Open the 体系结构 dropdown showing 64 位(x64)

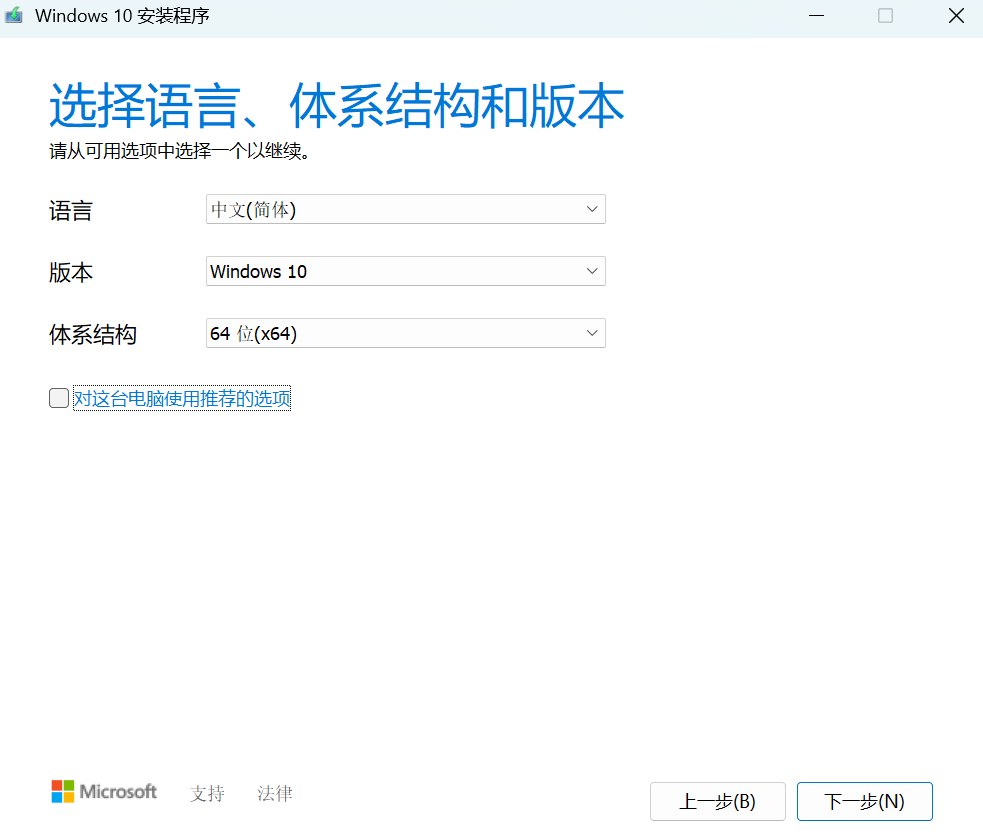point(406,333)
